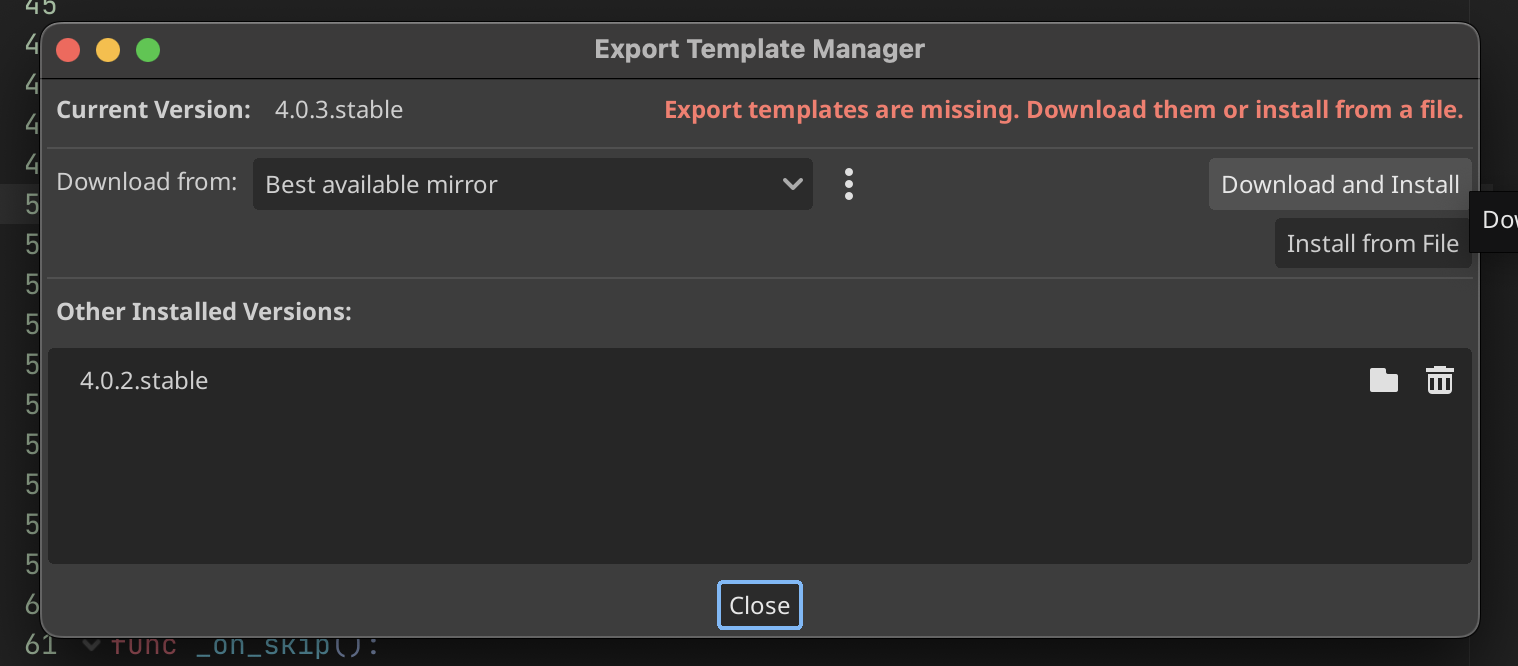Uninstall 4.0.2.stable using the trash icon
The image size is (1518, 666).
1439,380
